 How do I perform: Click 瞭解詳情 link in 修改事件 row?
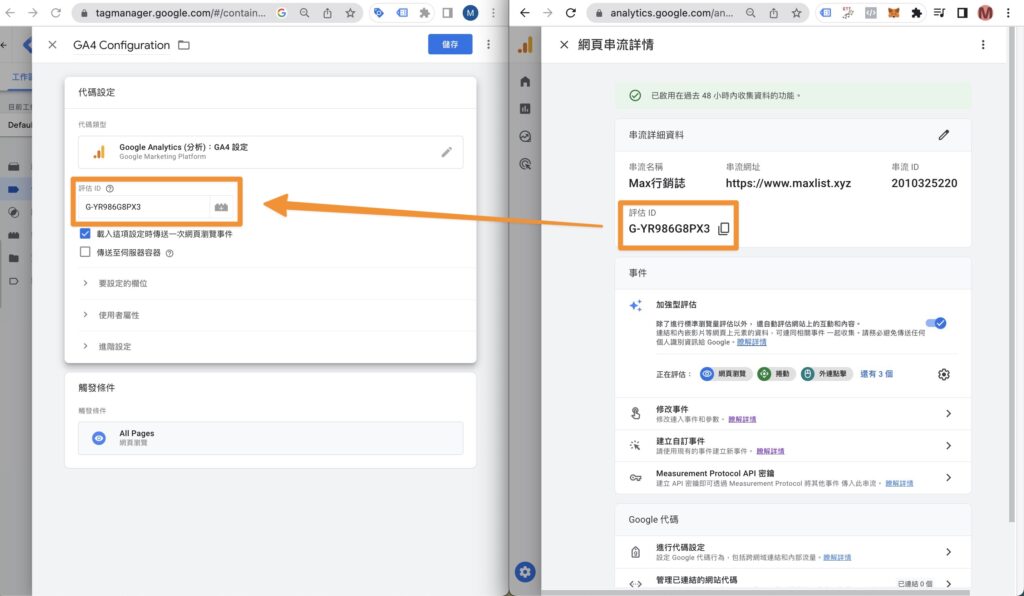[x=742, y=419]
